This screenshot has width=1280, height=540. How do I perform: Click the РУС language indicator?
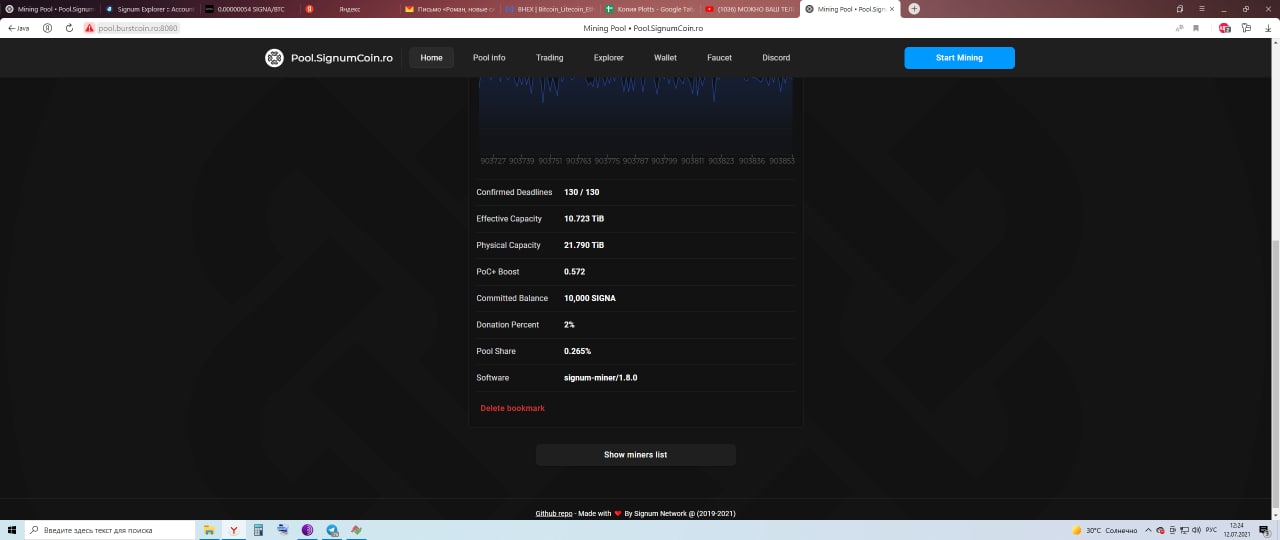[1211, 530]
